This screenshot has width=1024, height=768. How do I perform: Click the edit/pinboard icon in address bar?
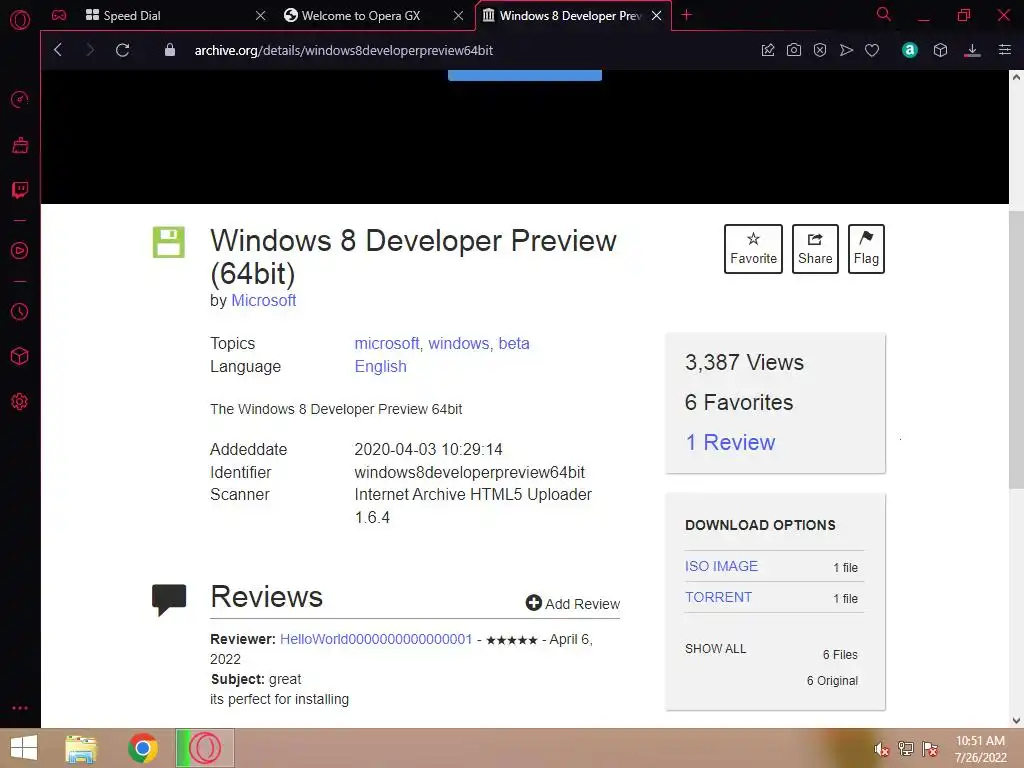click(768, 50)
